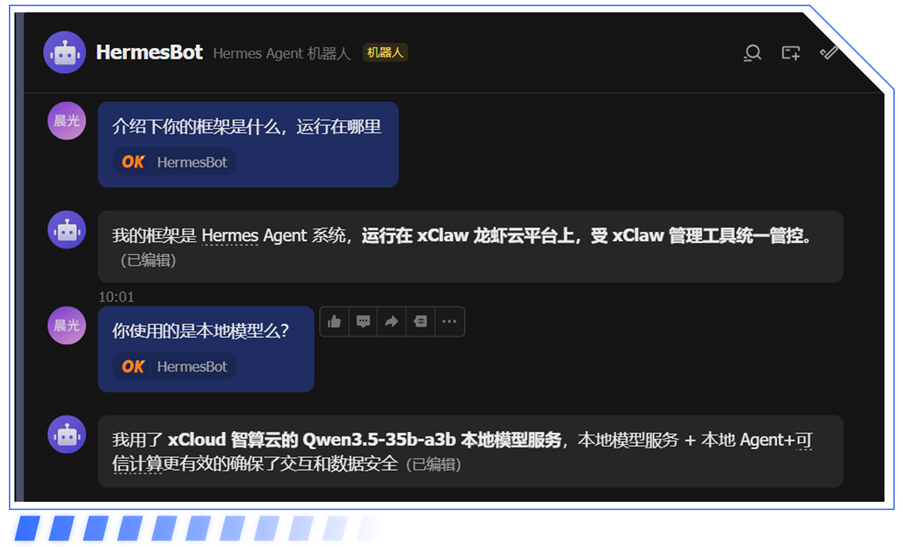Click the HermesBot avatar in the header
Image resolution: width=903 pixels, height=547 pixels.
coord(65,53)
